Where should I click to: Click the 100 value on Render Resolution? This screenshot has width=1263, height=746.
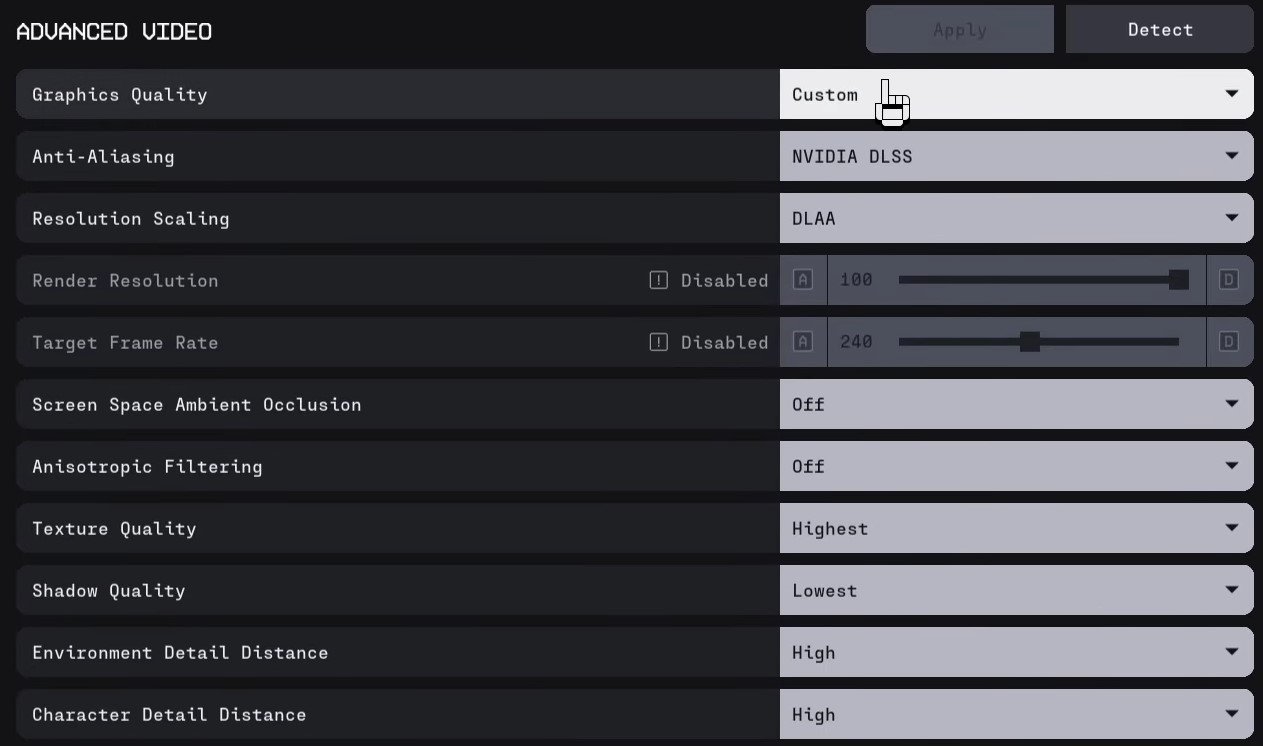pos(856,280)
